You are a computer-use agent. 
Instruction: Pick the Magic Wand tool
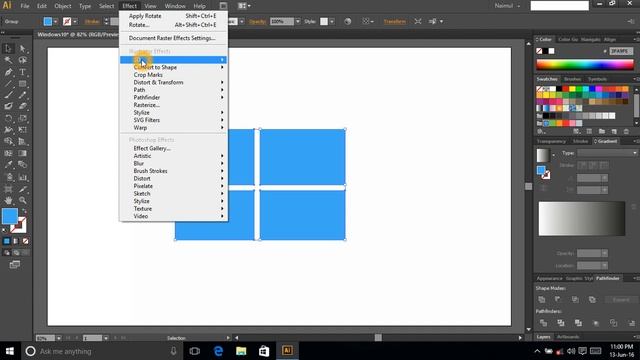8,60
